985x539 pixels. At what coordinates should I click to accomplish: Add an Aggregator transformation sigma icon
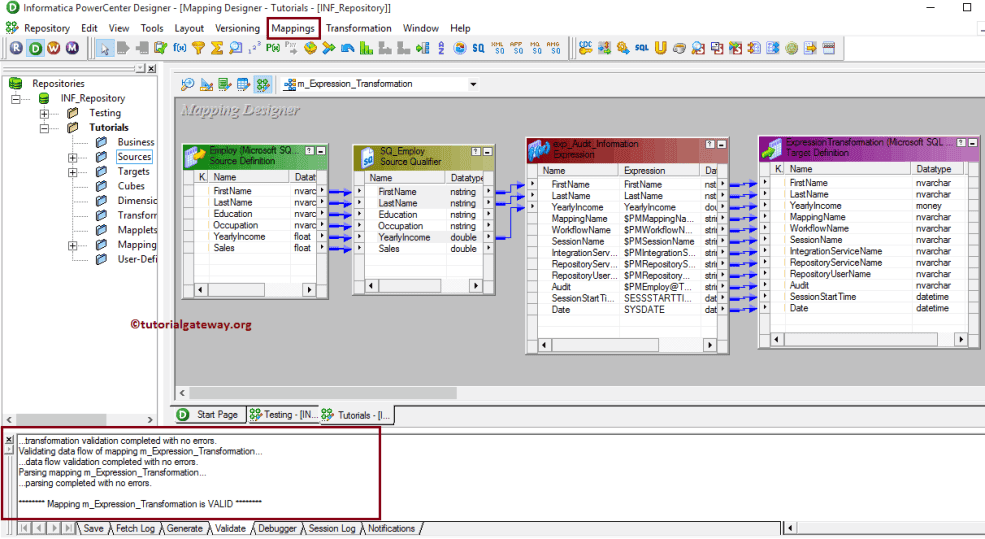(x=217, y=48)
